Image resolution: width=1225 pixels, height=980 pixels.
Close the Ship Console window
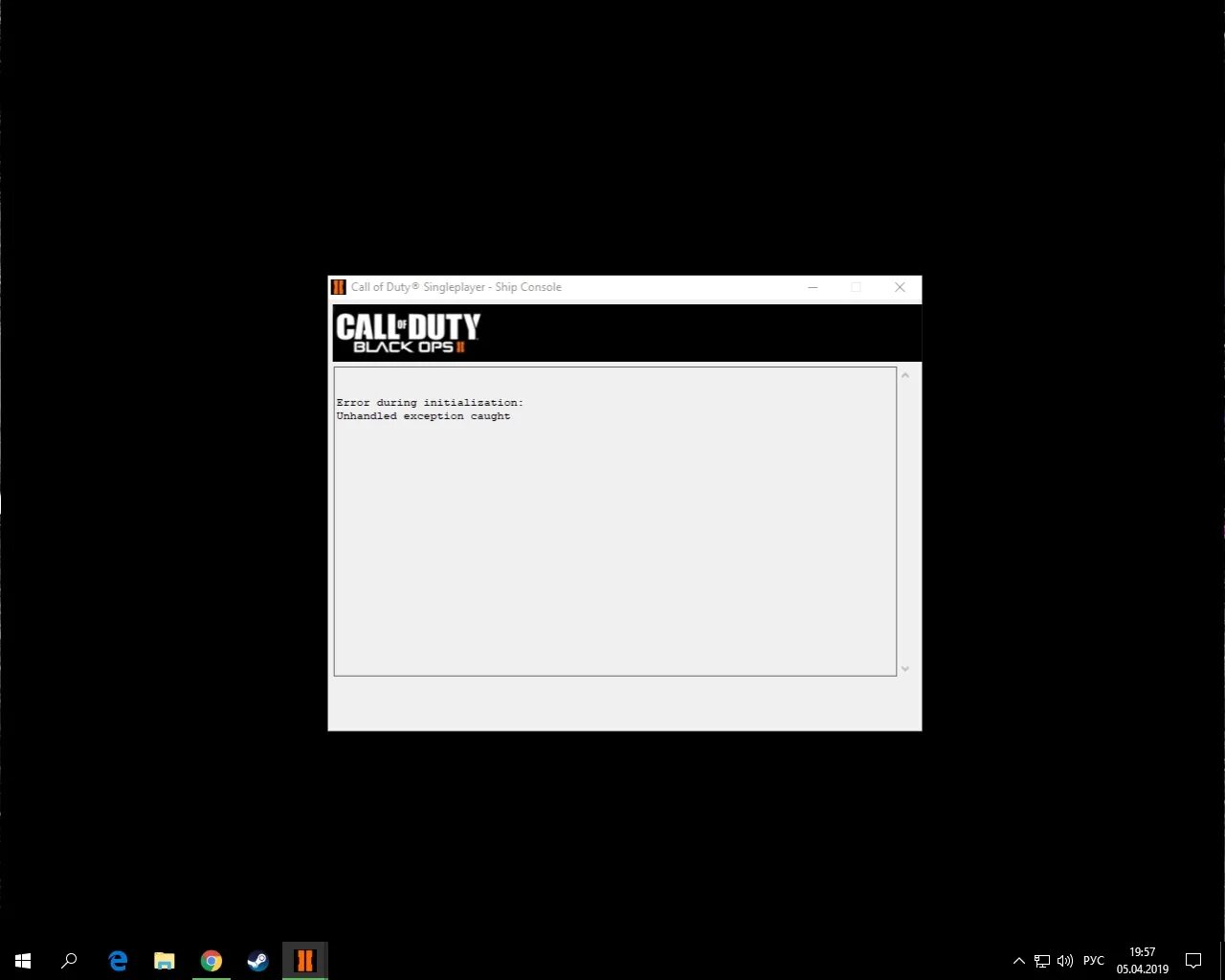point(900,287)
